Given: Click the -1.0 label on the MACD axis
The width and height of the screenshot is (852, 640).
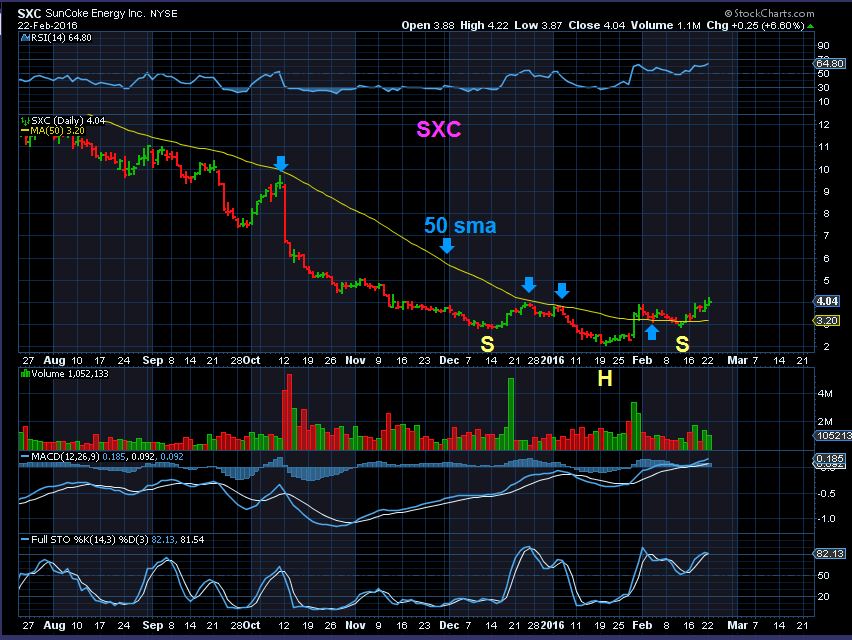Looking at the screenshot, I should point(826,518).
